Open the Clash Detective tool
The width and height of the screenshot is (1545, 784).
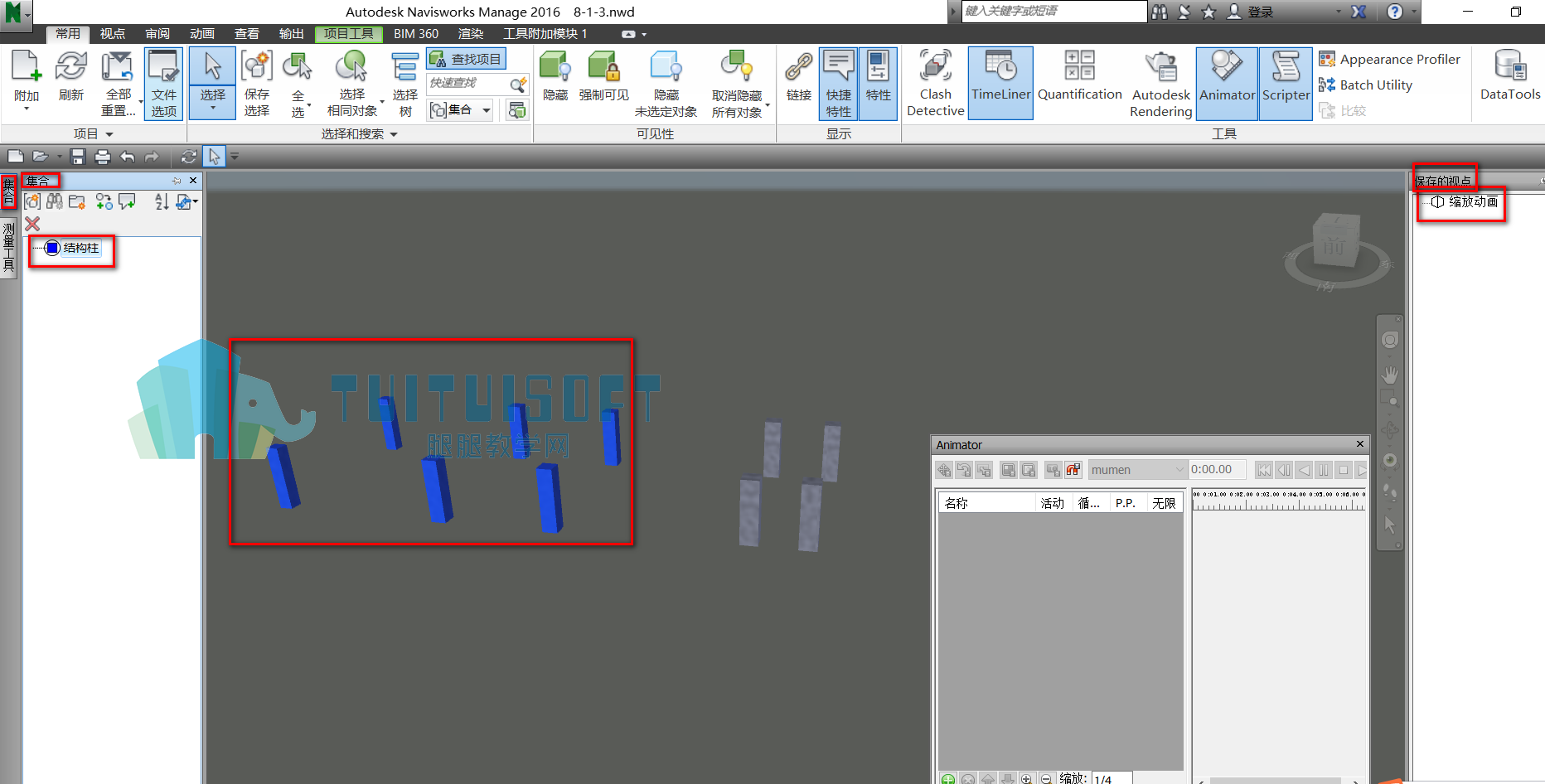click(x=935, y=83)
